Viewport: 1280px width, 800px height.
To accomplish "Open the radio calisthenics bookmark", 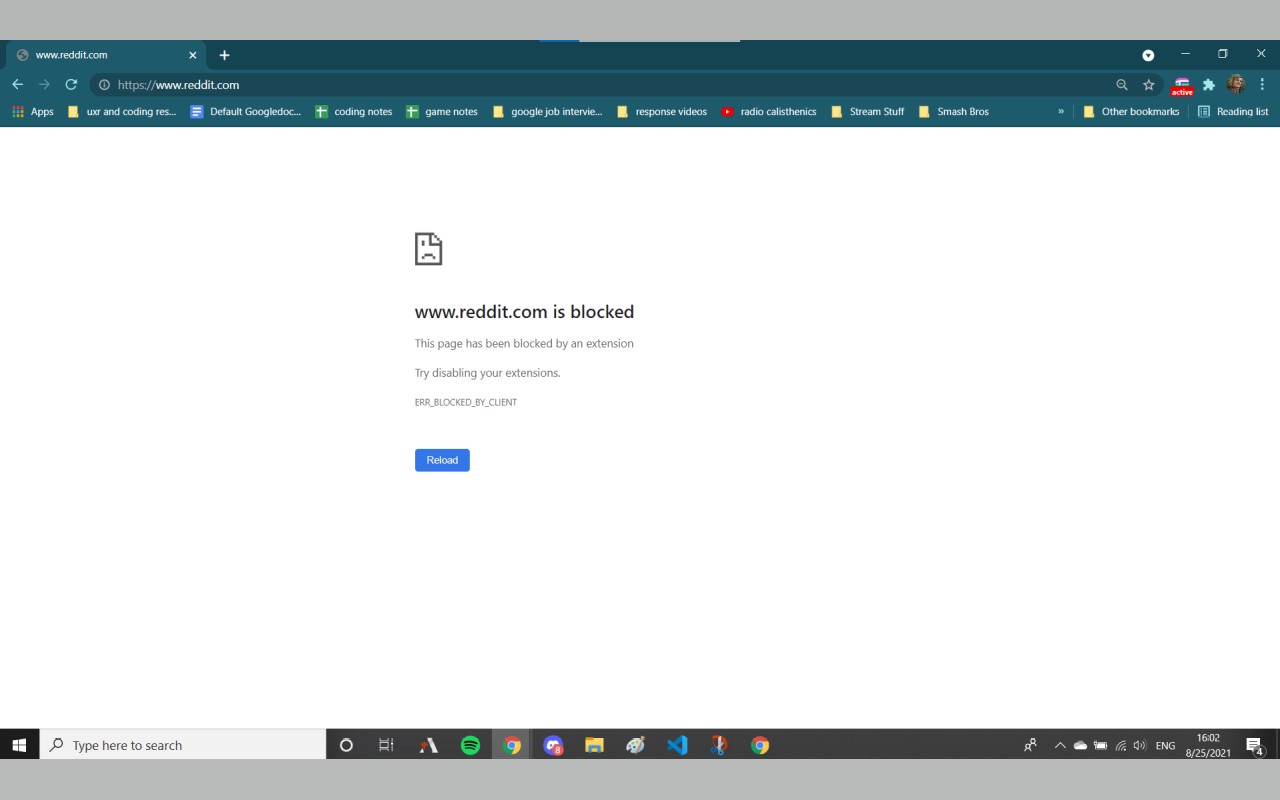I will [x=769, y=112].
